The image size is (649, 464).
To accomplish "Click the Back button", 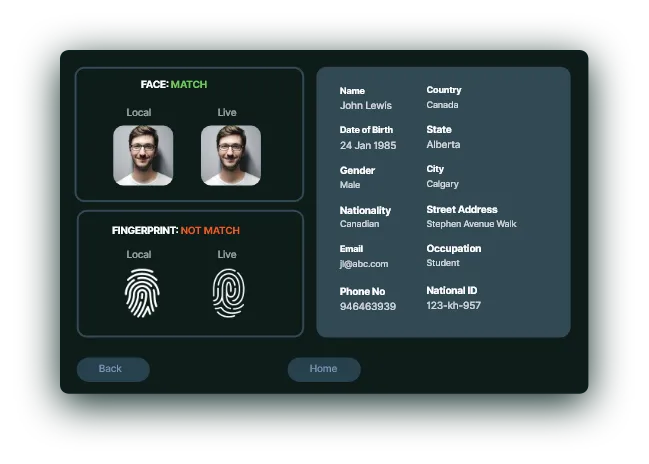I will coord(113,369).
